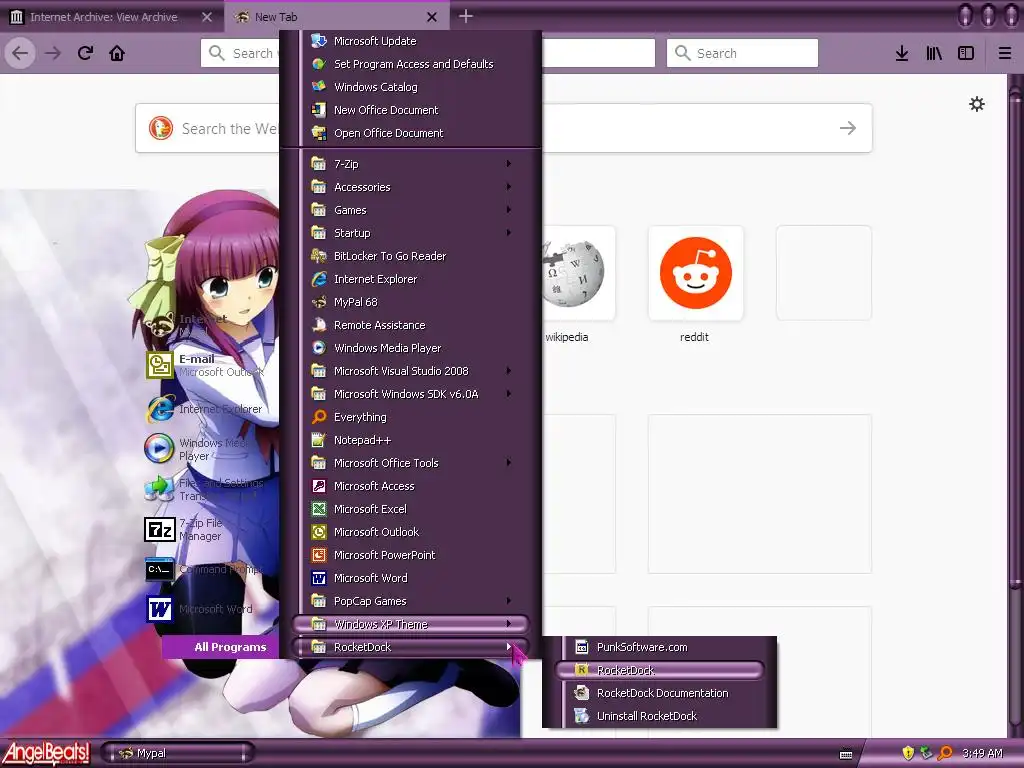
Task: Expand the Games submenu arrow
Action: point(509,210)
